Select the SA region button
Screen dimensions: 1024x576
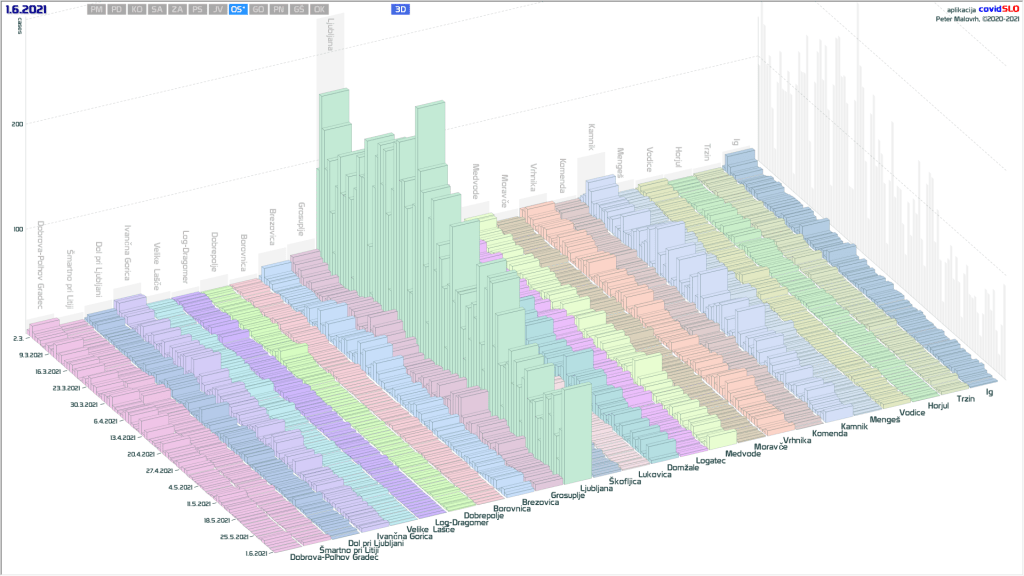point(157,9)
